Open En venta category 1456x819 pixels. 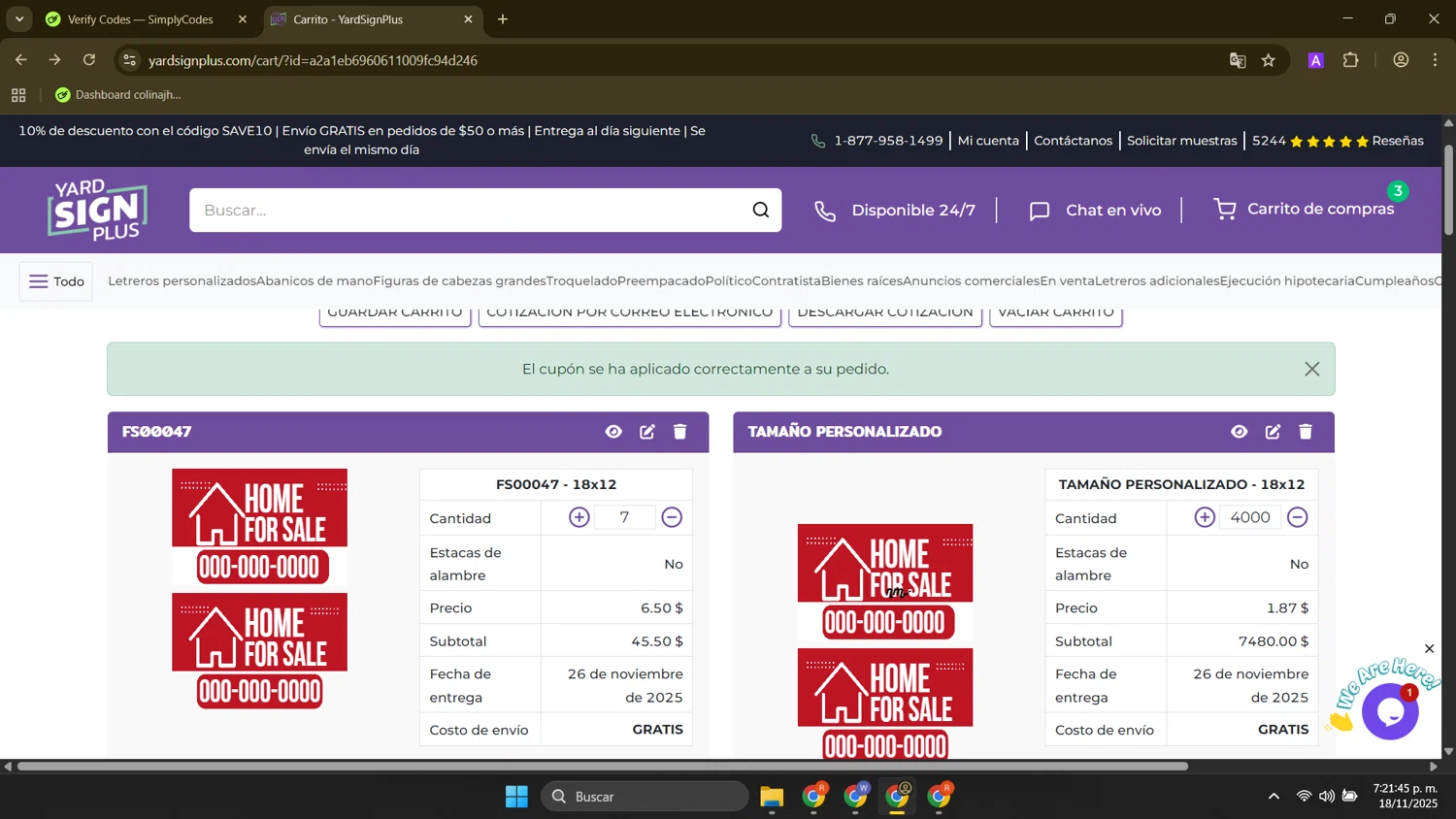pos(1068,280)
